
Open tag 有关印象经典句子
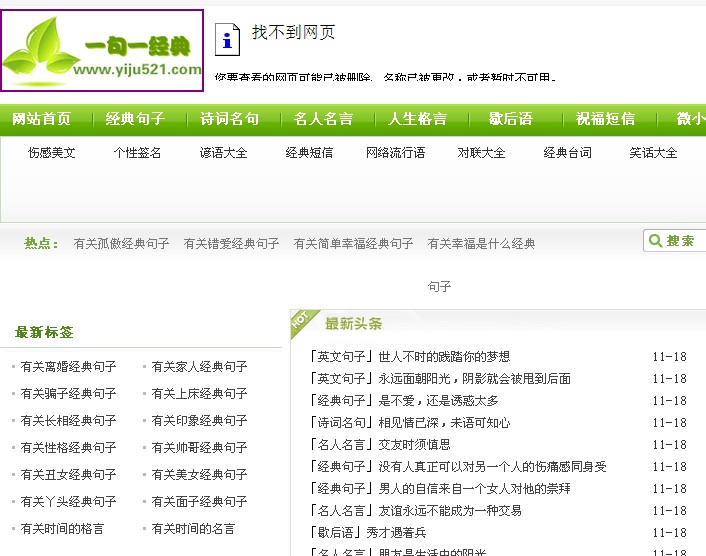[x=199, y=420]
